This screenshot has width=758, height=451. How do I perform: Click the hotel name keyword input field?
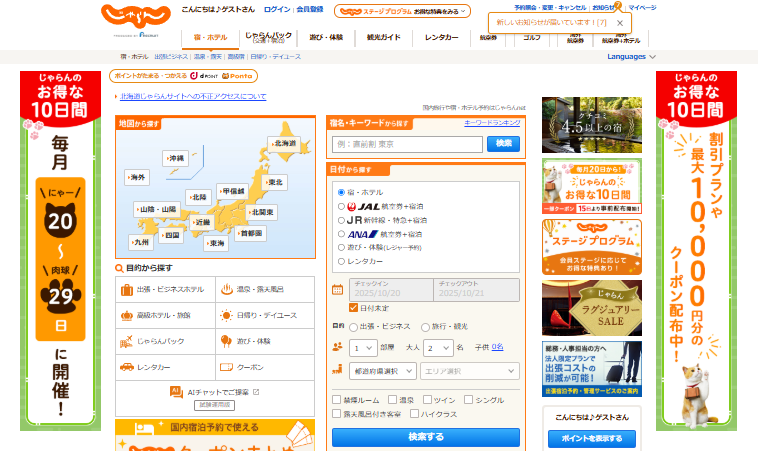pos(406,144)
